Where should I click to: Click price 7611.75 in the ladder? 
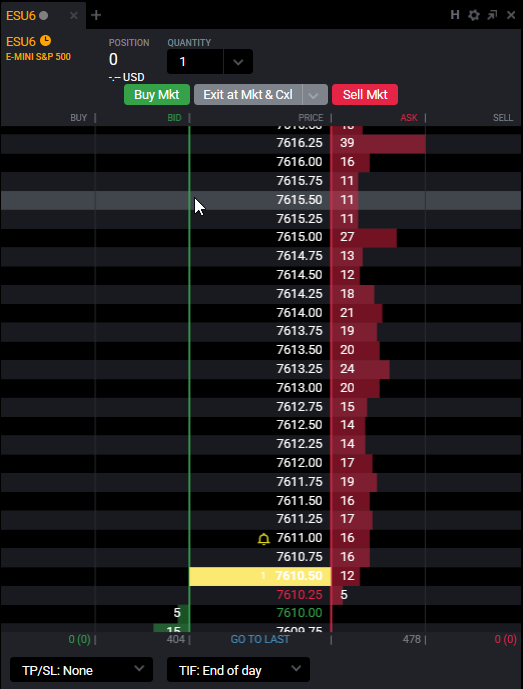pyautogui.click(x=299, y=482)
